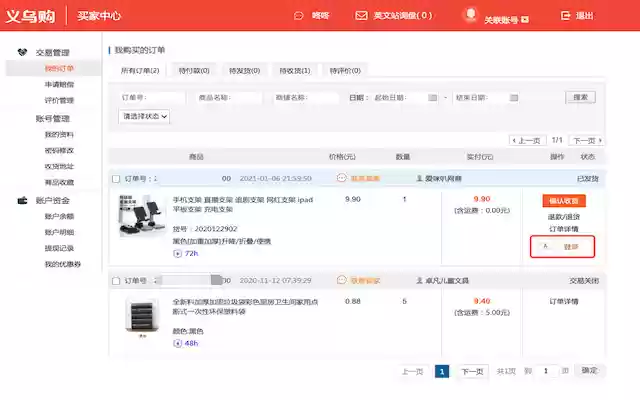Click seller person icon for 2021-01-06 order

coord(419,178)
